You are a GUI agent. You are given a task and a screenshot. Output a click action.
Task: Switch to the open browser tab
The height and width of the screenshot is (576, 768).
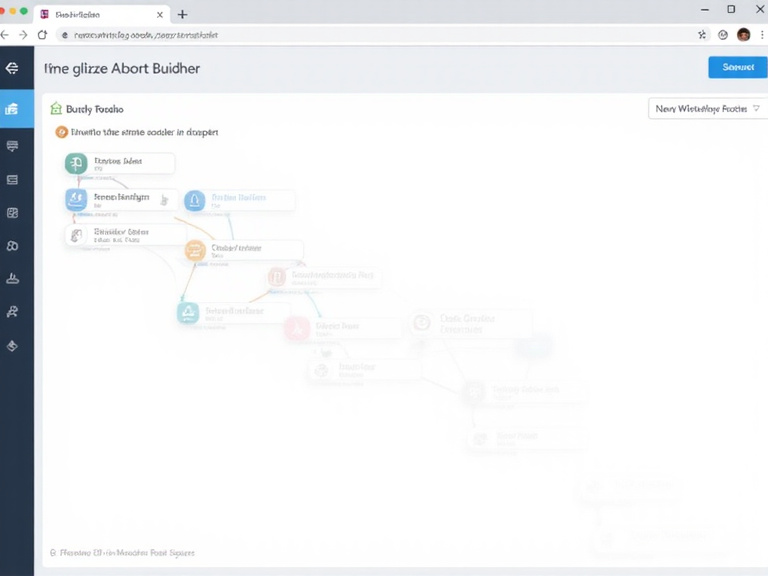[x=101, y=15]
